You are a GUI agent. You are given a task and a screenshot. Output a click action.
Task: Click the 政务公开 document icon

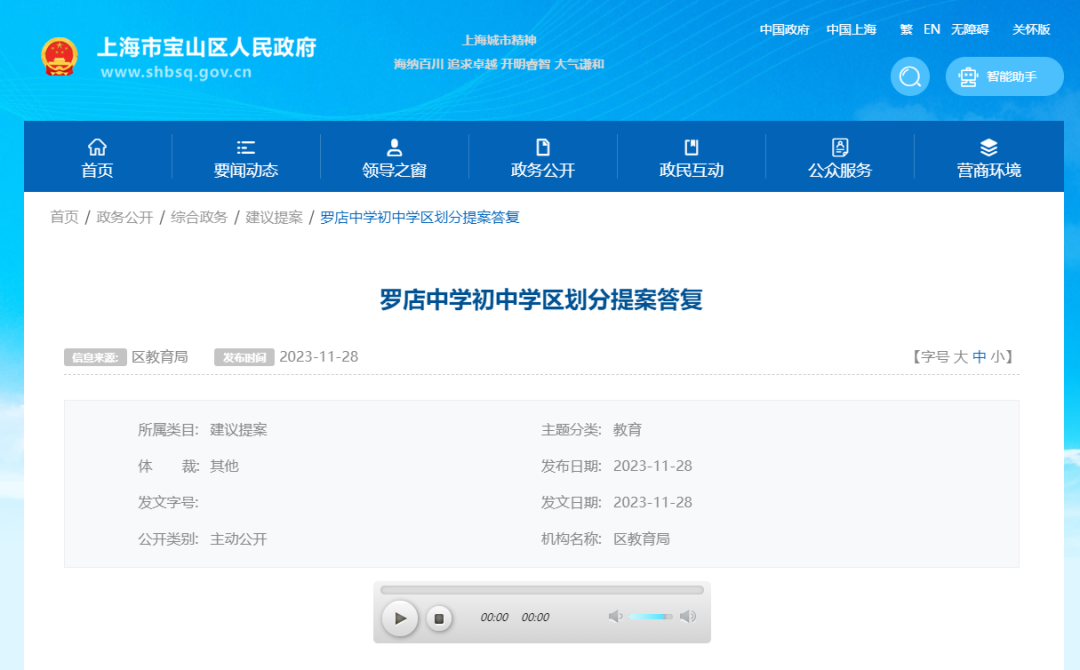point(543,147)
